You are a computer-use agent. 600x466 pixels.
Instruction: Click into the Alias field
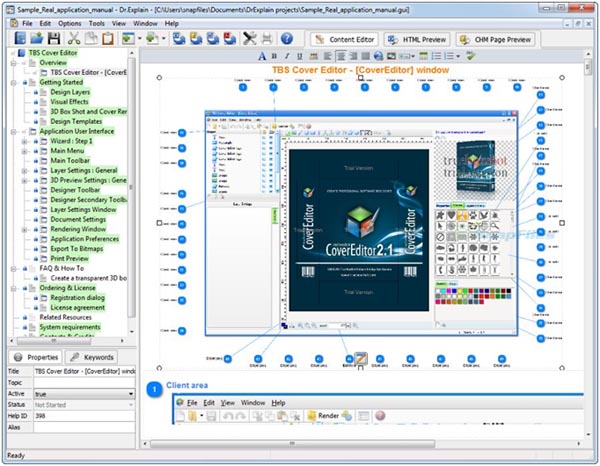coord(85,427)
